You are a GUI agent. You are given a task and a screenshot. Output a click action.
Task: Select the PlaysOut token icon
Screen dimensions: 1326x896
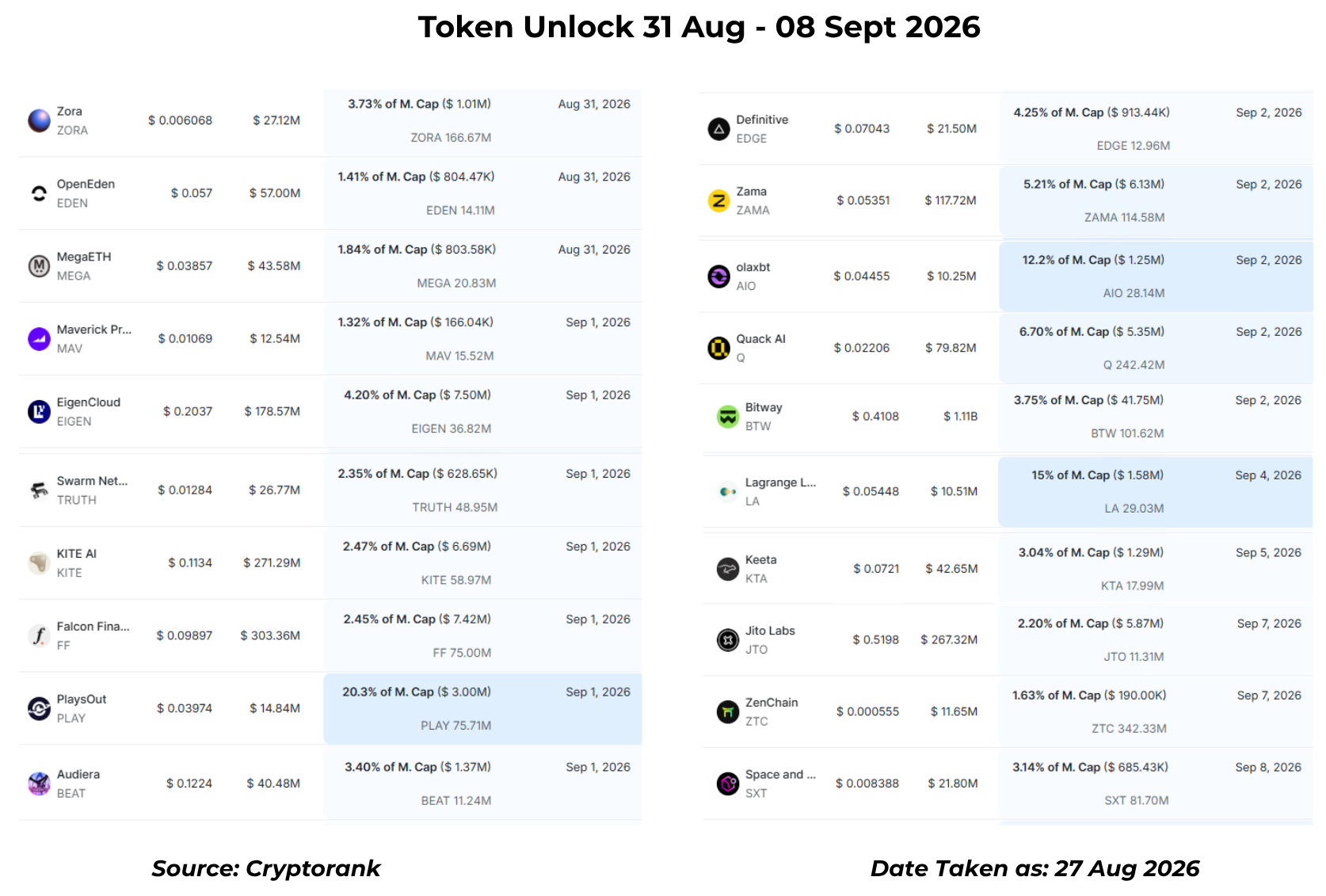[x=39, y=708]
